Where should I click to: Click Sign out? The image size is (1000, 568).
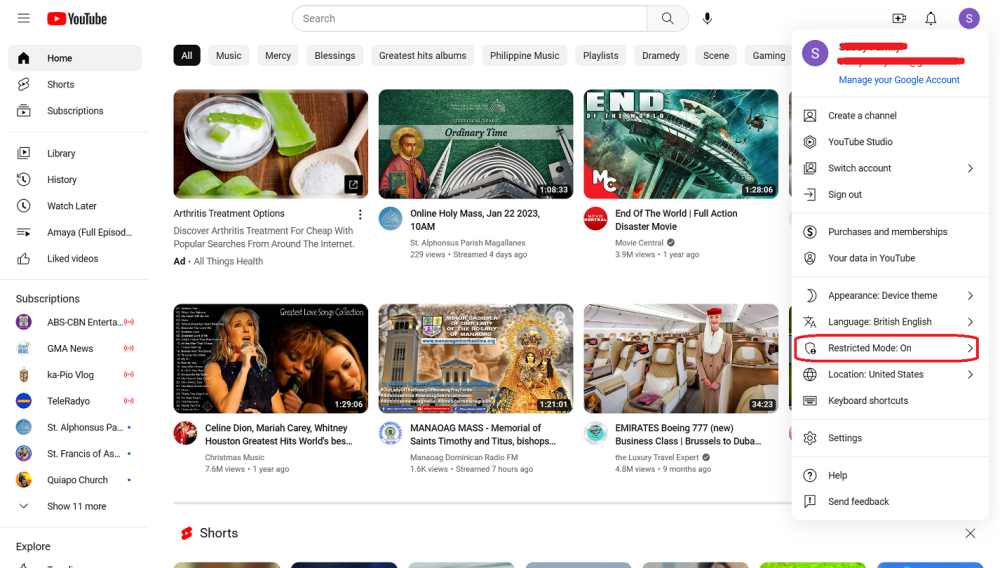pos(890,194)
